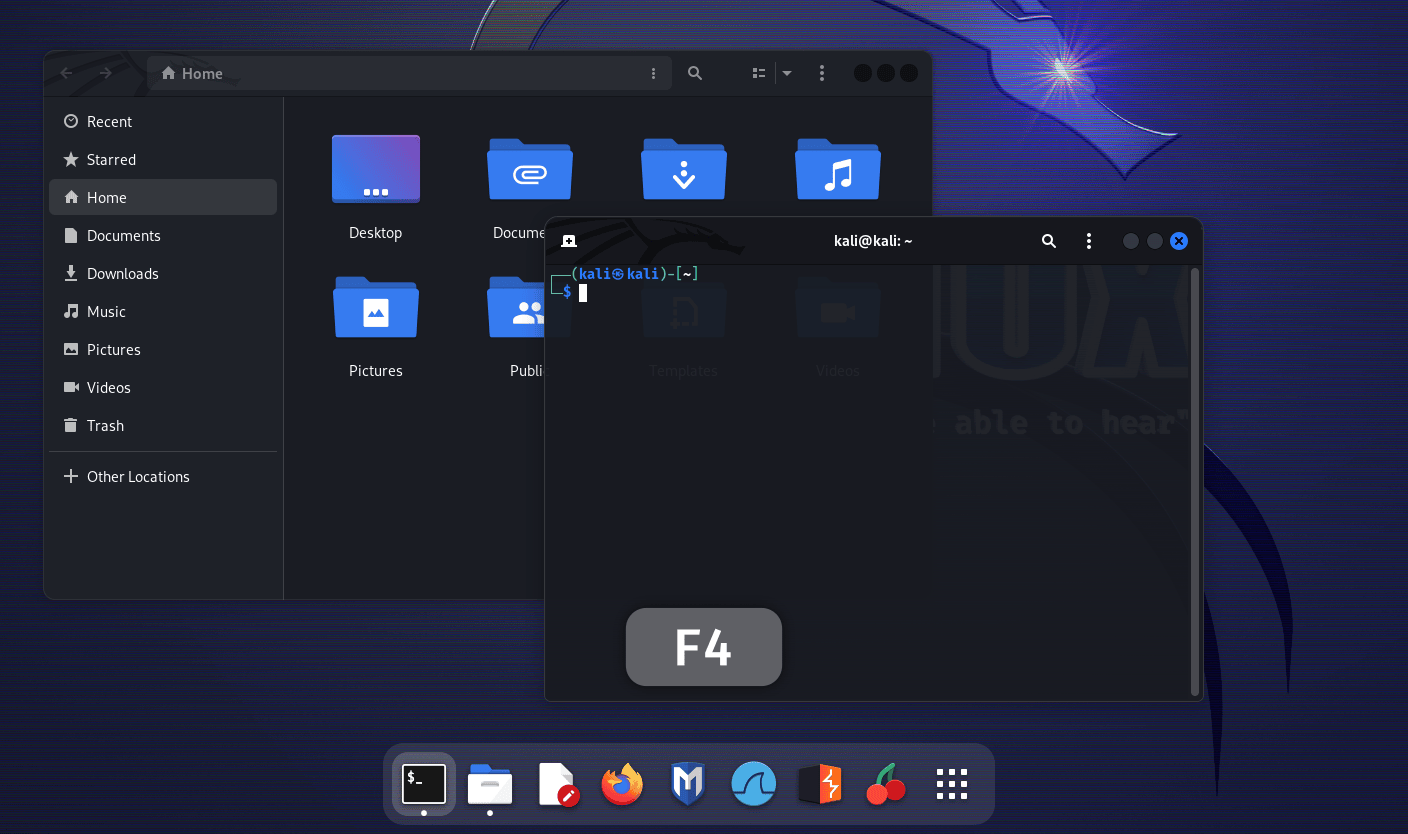Open Other Locations
This screenshot has height=834, width=1408.
(138, 476)
